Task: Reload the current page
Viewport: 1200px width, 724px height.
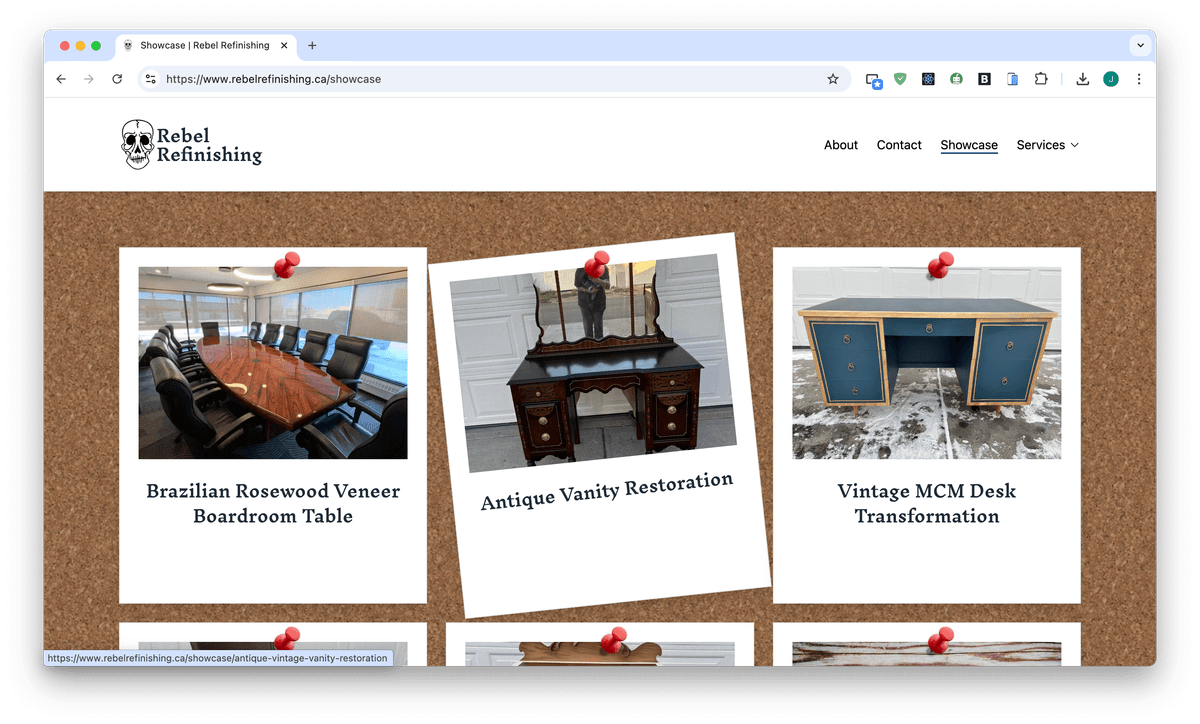Action: [117, 79]
